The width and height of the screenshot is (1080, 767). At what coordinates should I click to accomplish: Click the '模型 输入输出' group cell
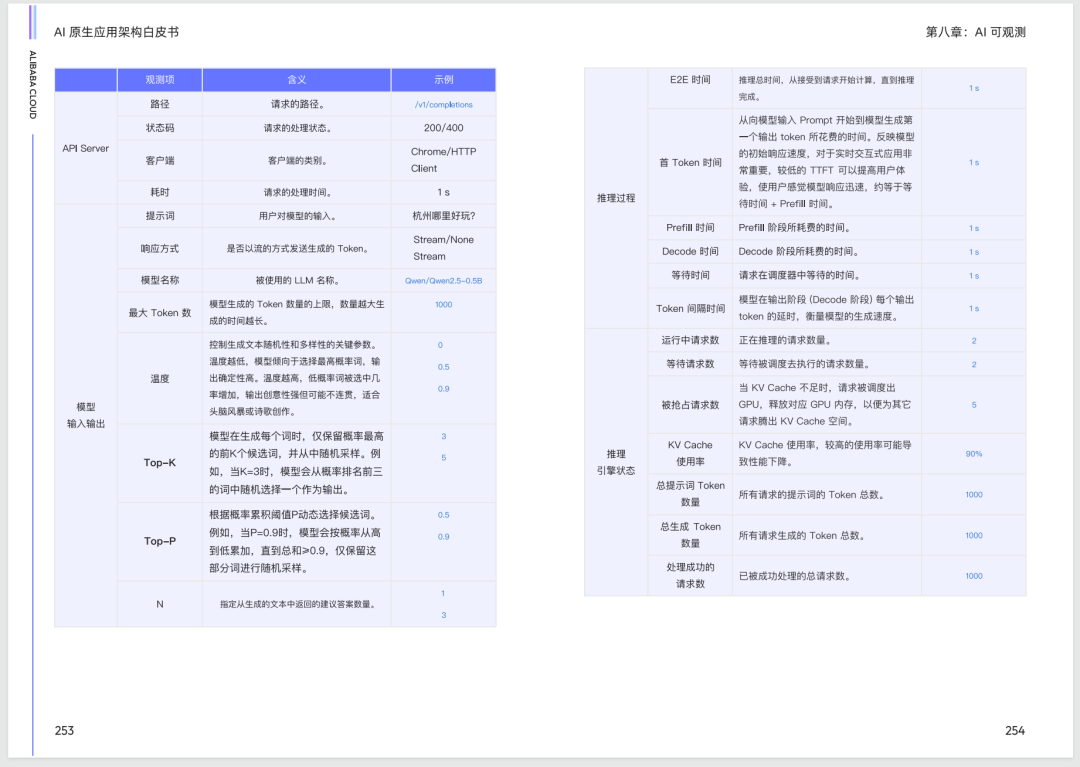[x=85, y=415]
